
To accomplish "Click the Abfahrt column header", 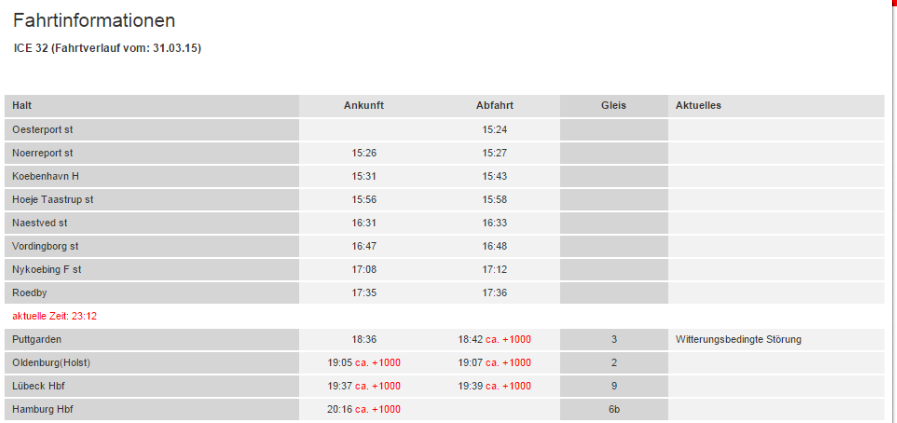I will click(494, 106).
